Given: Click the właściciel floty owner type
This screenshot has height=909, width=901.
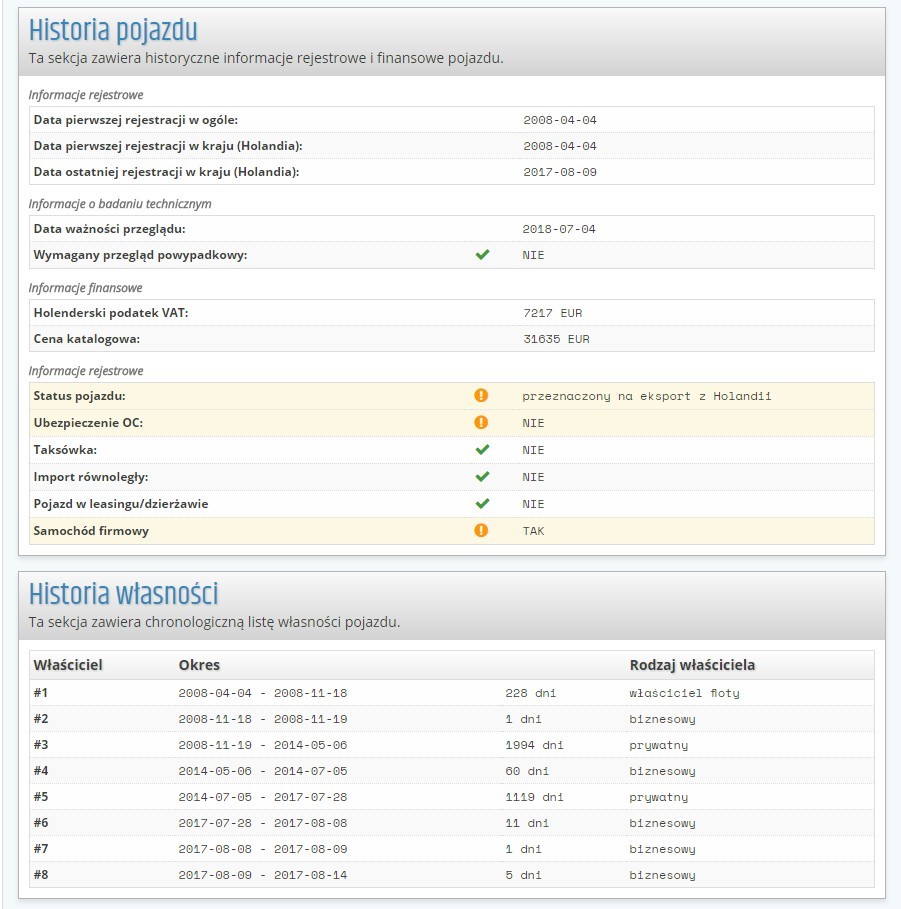Looking at the screenshot, I should (684, 693).
